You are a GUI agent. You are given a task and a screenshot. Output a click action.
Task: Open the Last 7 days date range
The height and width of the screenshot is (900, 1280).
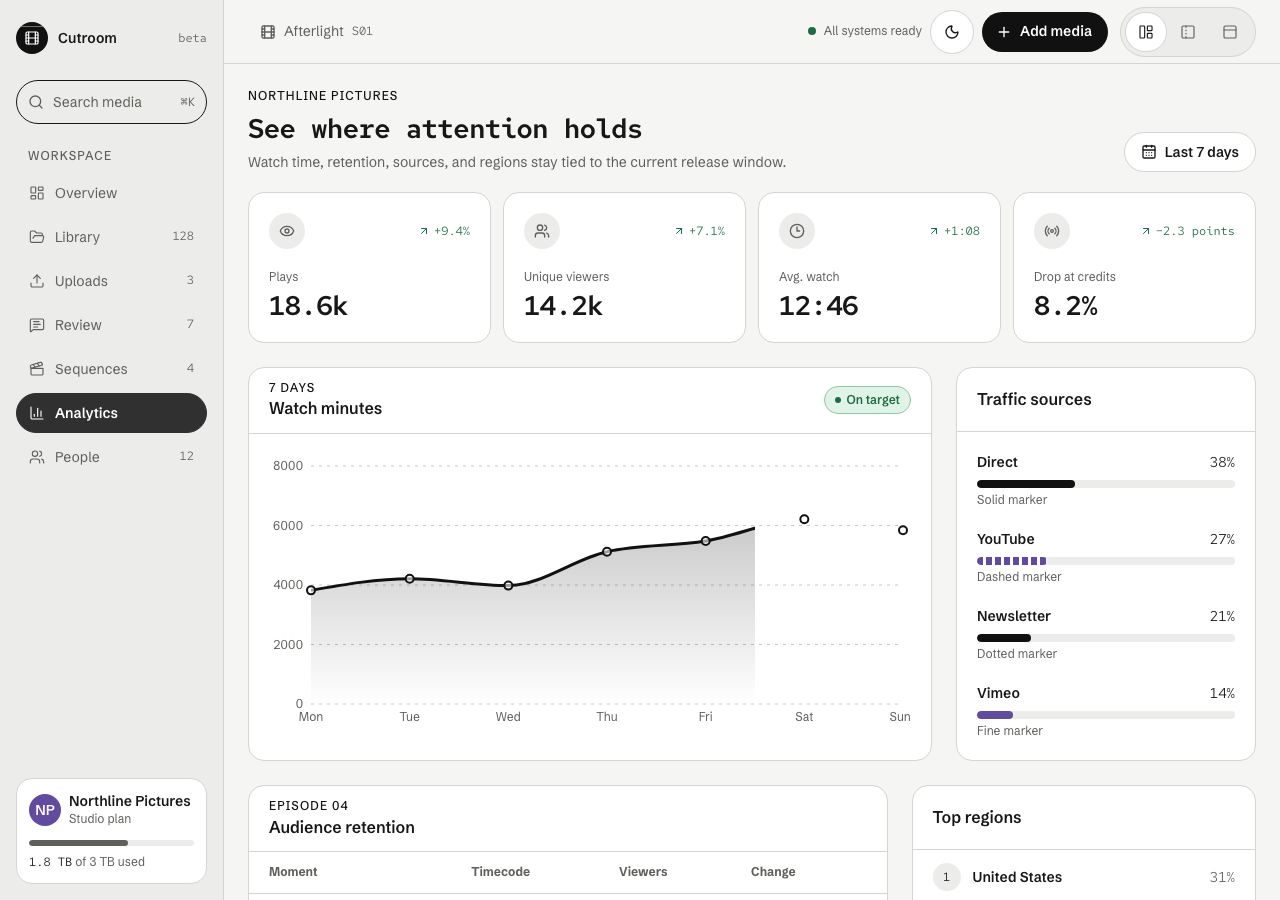[1190, 152]
